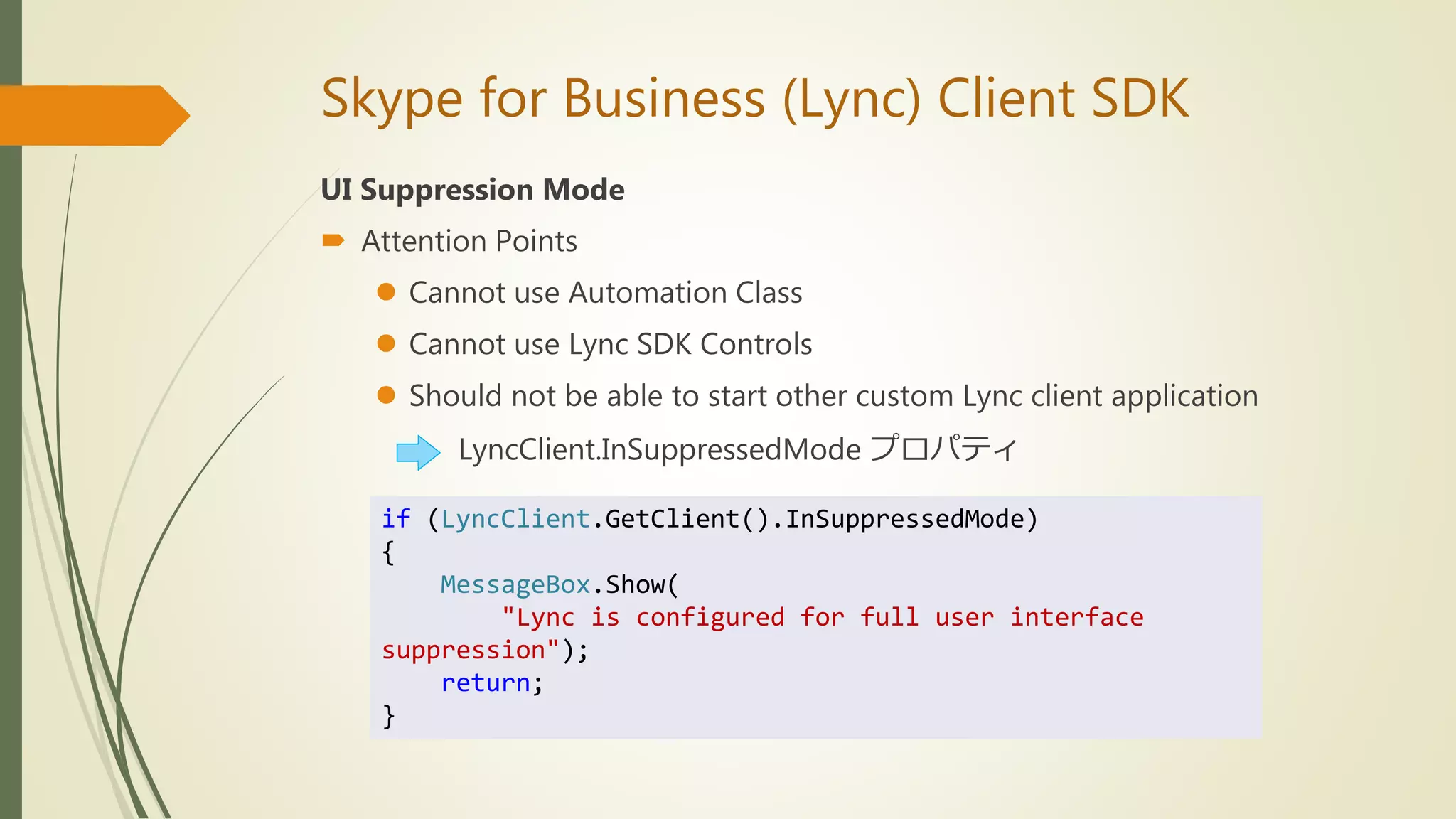Click 'Cannot use Automation Class' bullet
Screen dimensions: 1456x819
coord(606,293)
